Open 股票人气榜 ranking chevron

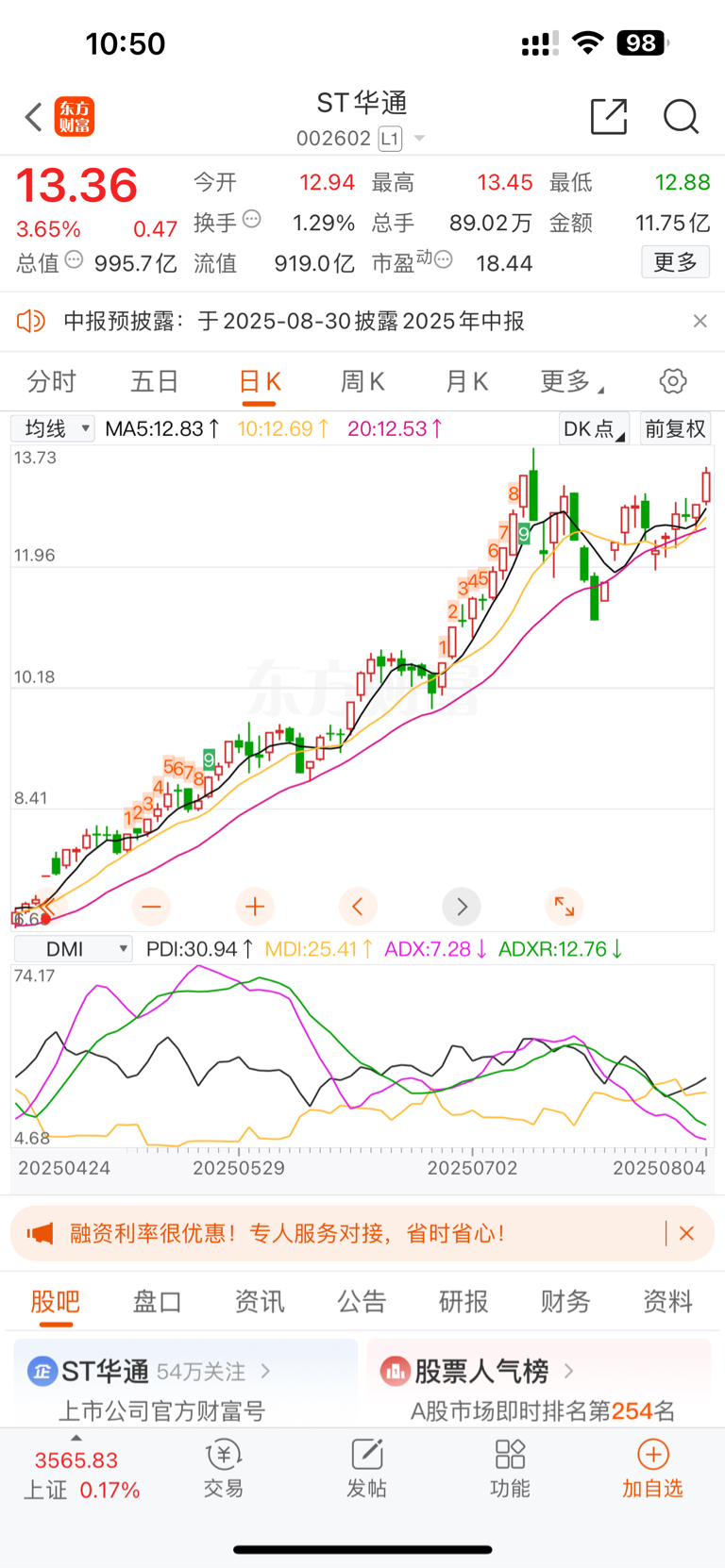(568, 1371)
